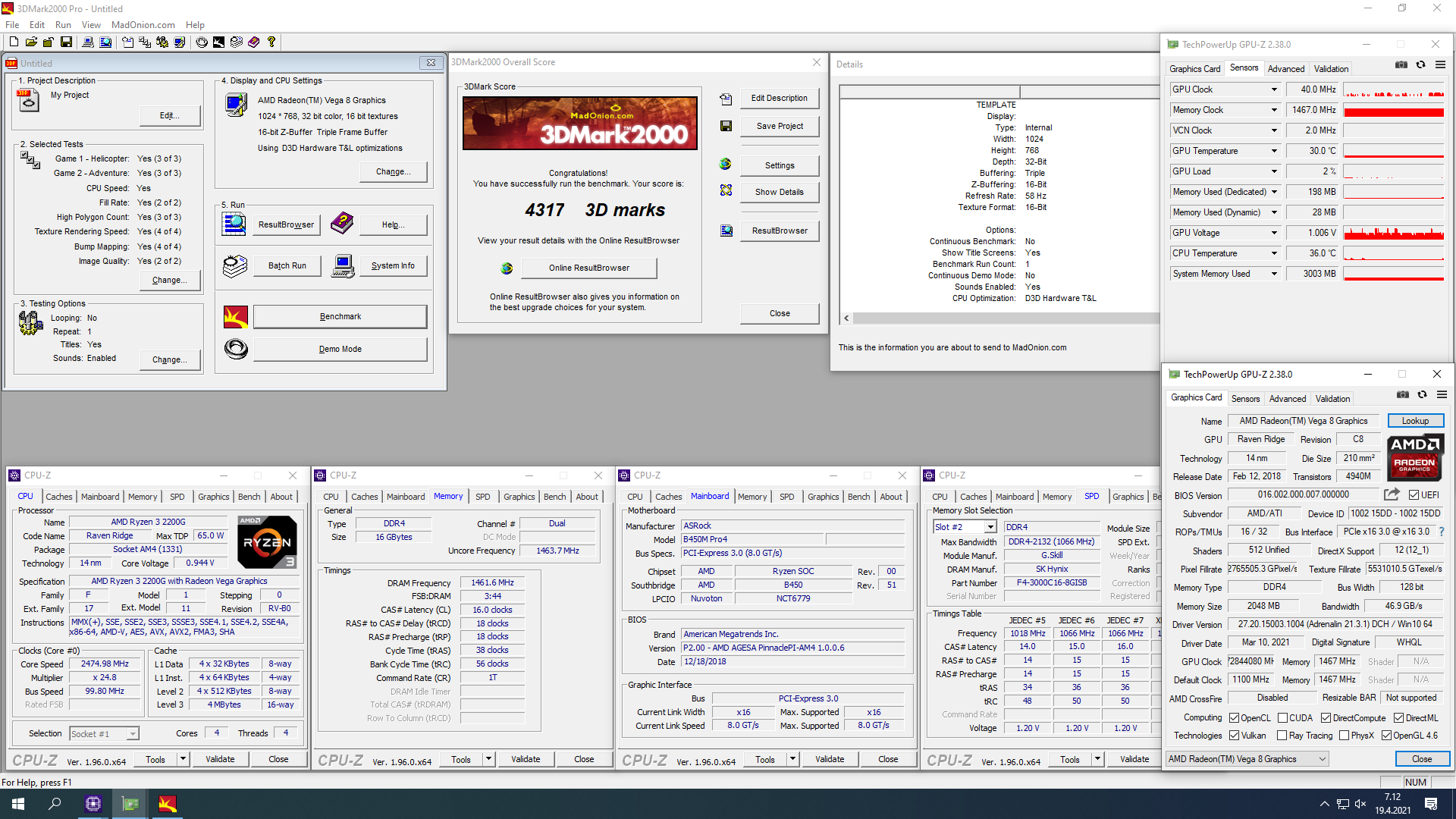Open the notification center icon in system tray
The width and height of the screenshot is (1456, 819).
pos(1431,804)
